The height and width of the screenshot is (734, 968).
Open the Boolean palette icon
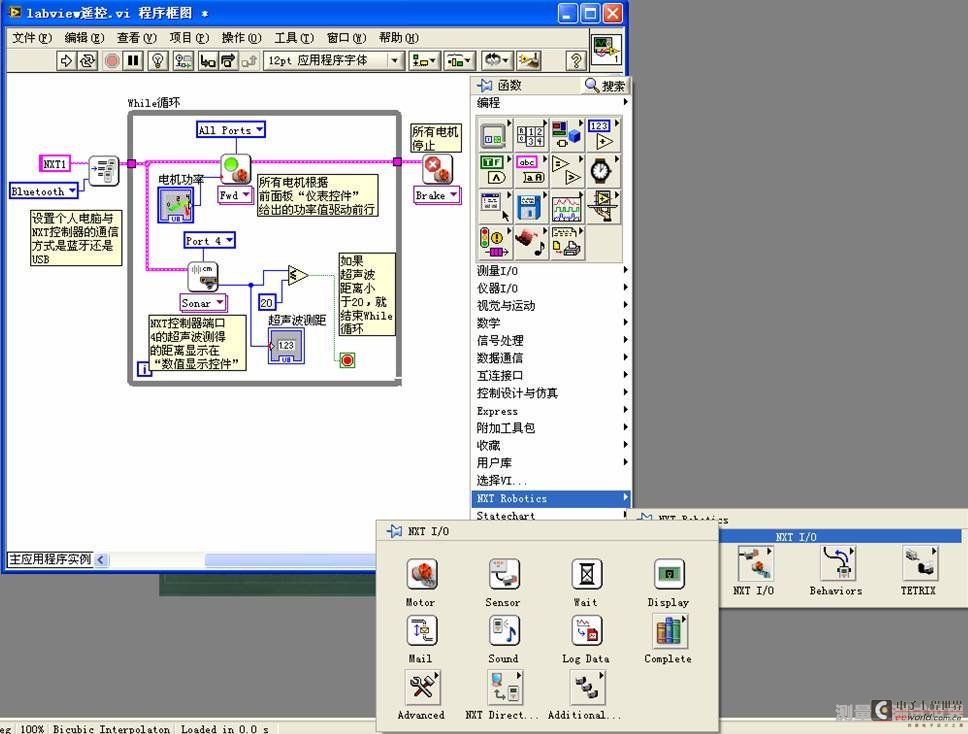[494, 170]
